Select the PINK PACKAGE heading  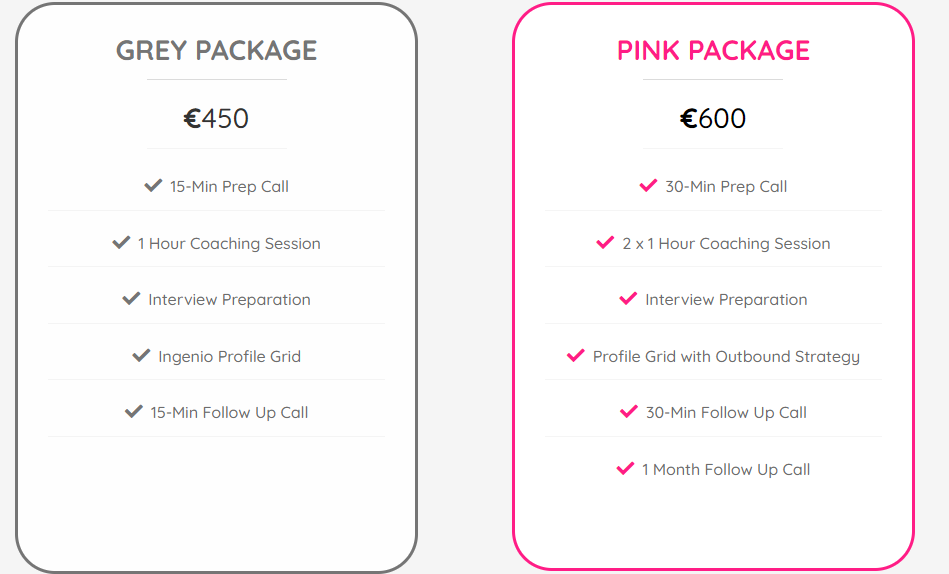coord(713,50)
